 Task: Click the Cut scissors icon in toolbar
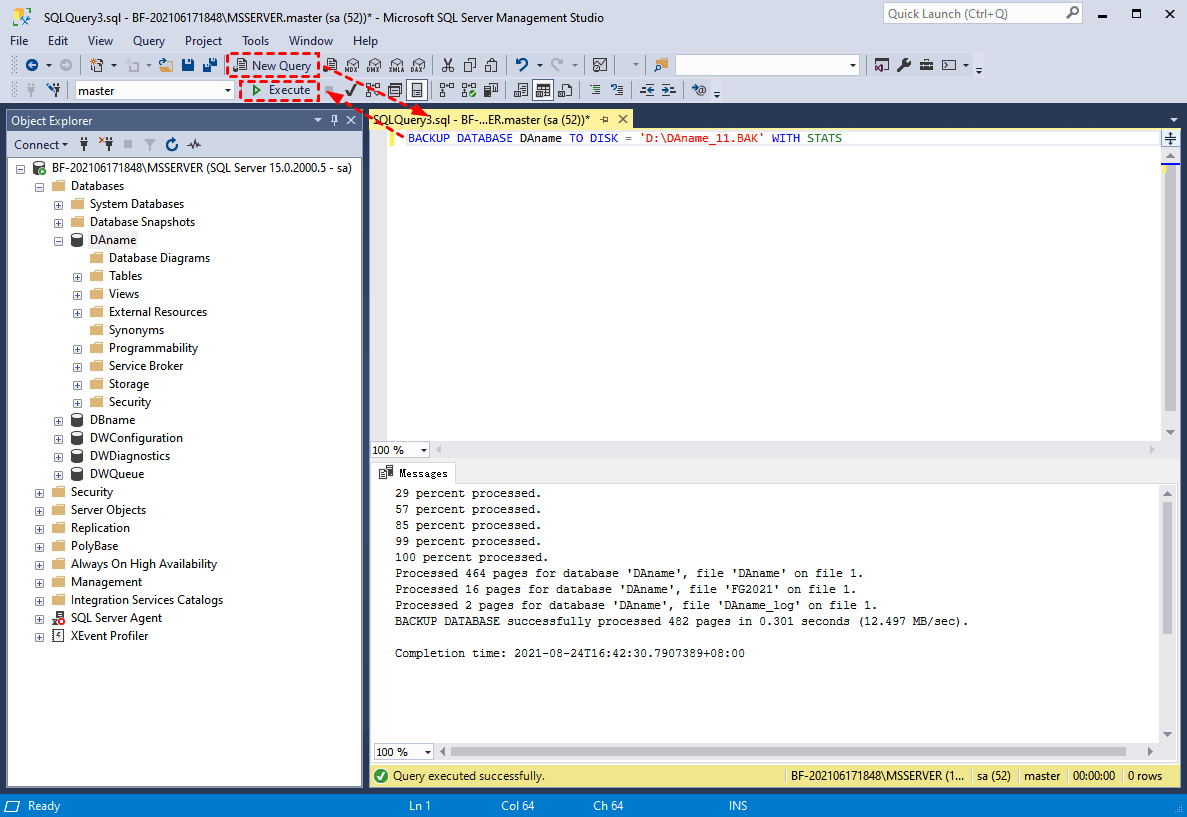tap(448, 65)
